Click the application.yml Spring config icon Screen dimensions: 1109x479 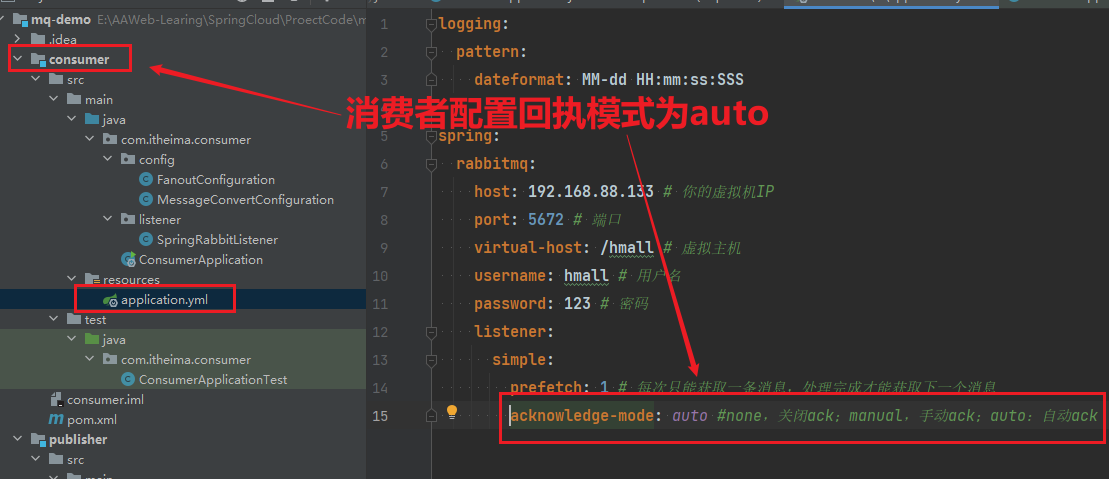110,300
